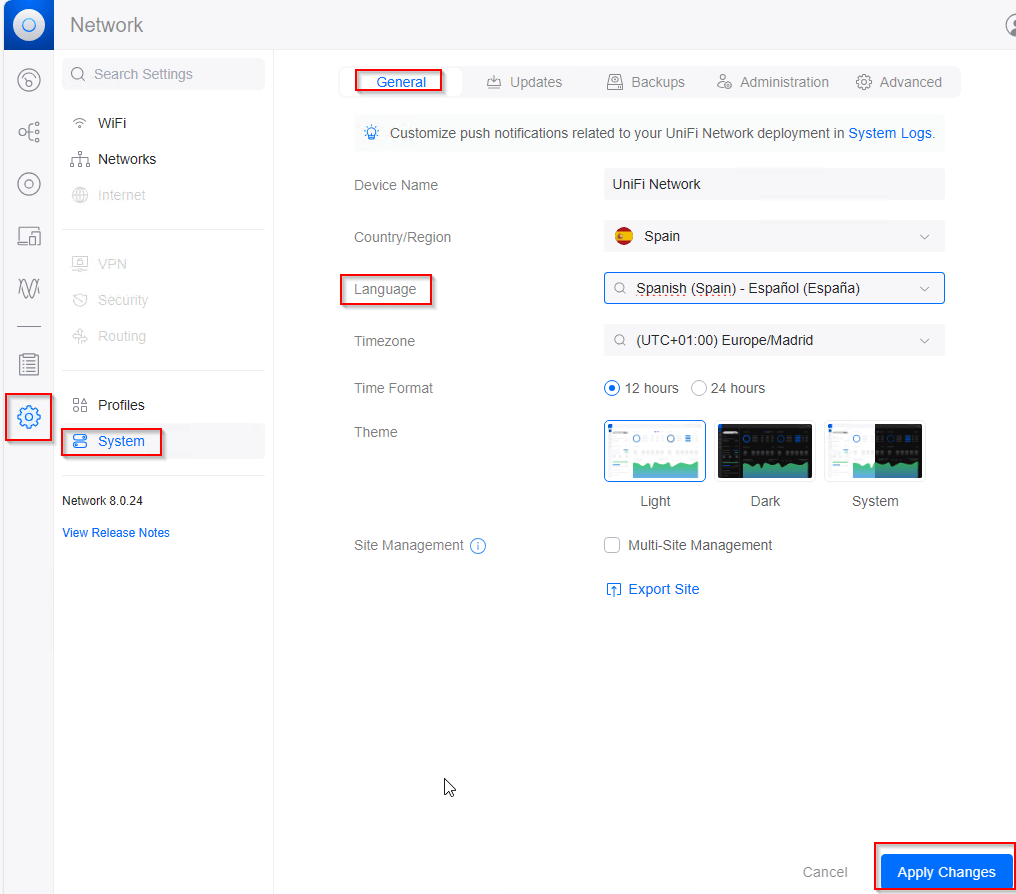Screen dimensions: 1016x894
Task: Expand the Country/Region dropdown showing Spain
Action: (774, 237)
